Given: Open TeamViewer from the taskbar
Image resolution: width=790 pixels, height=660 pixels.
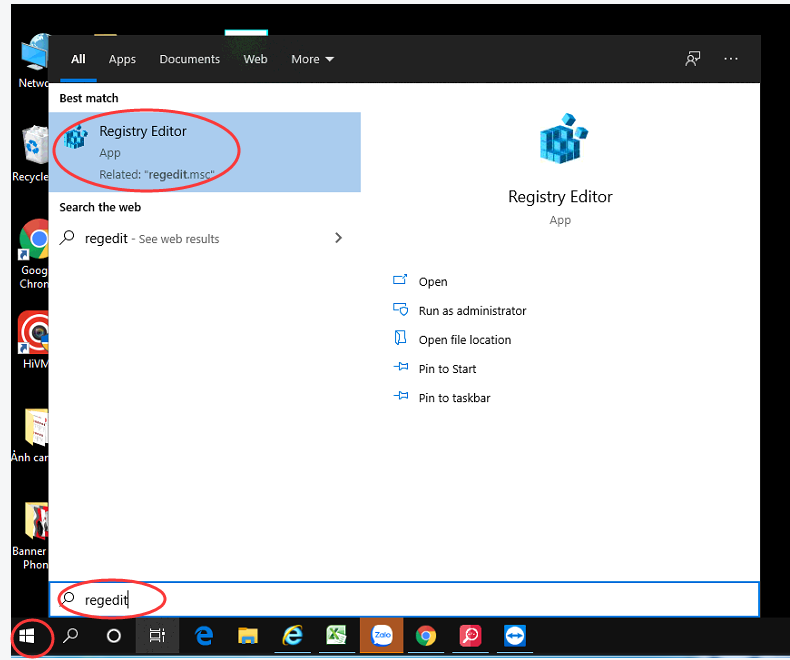Looking at the screenshot, I should 514,636.
